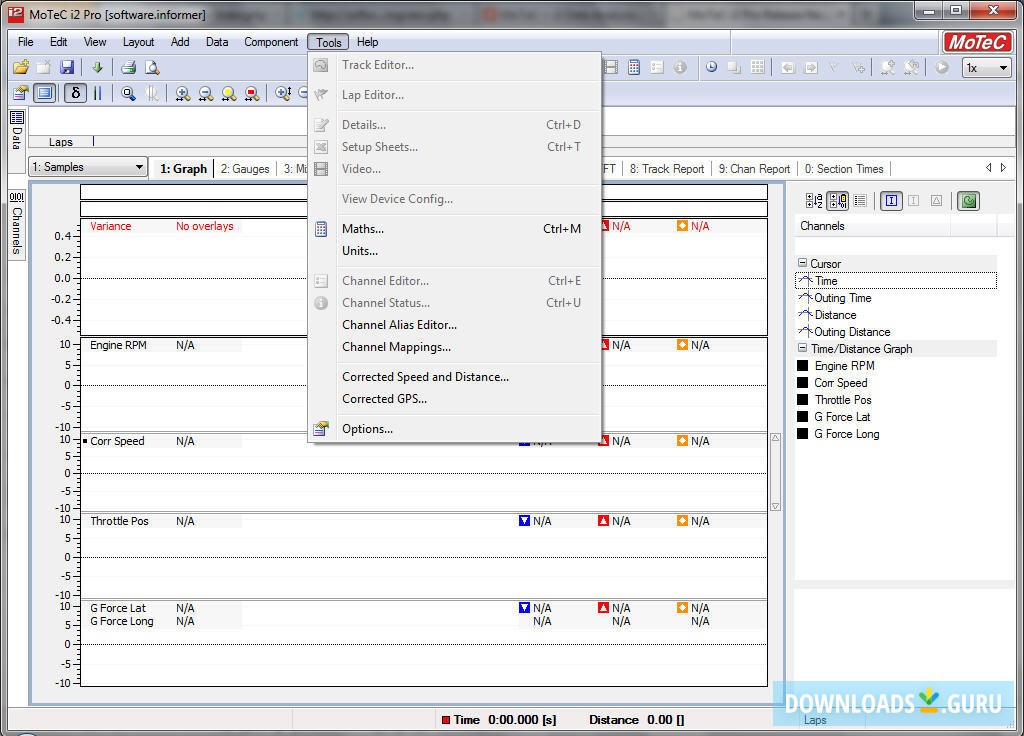Open the Component menu

pyautogui.click(x=271, y=42)
